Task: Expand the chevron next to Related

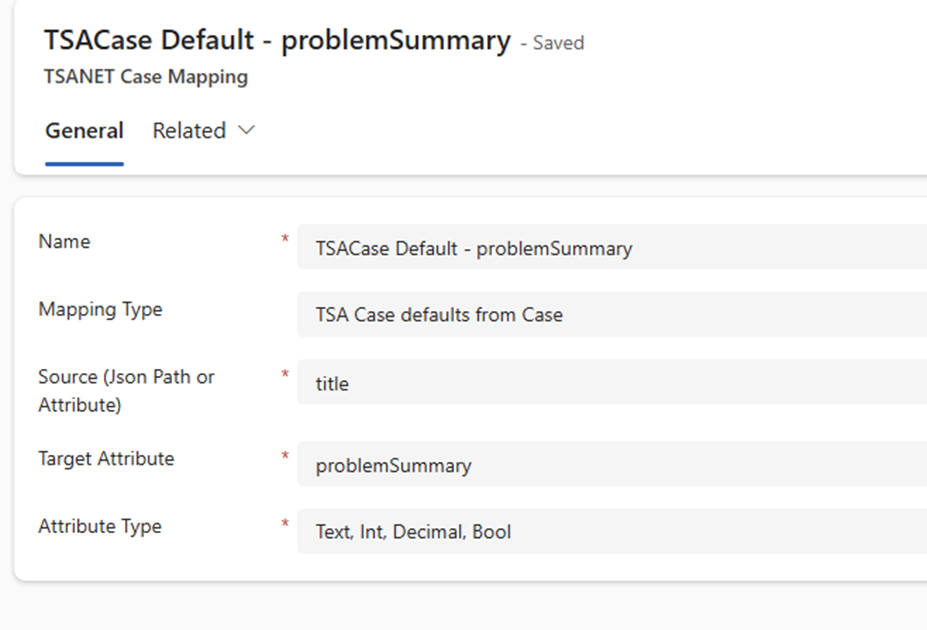Action: pyautogui.click(x=247, y=131)
